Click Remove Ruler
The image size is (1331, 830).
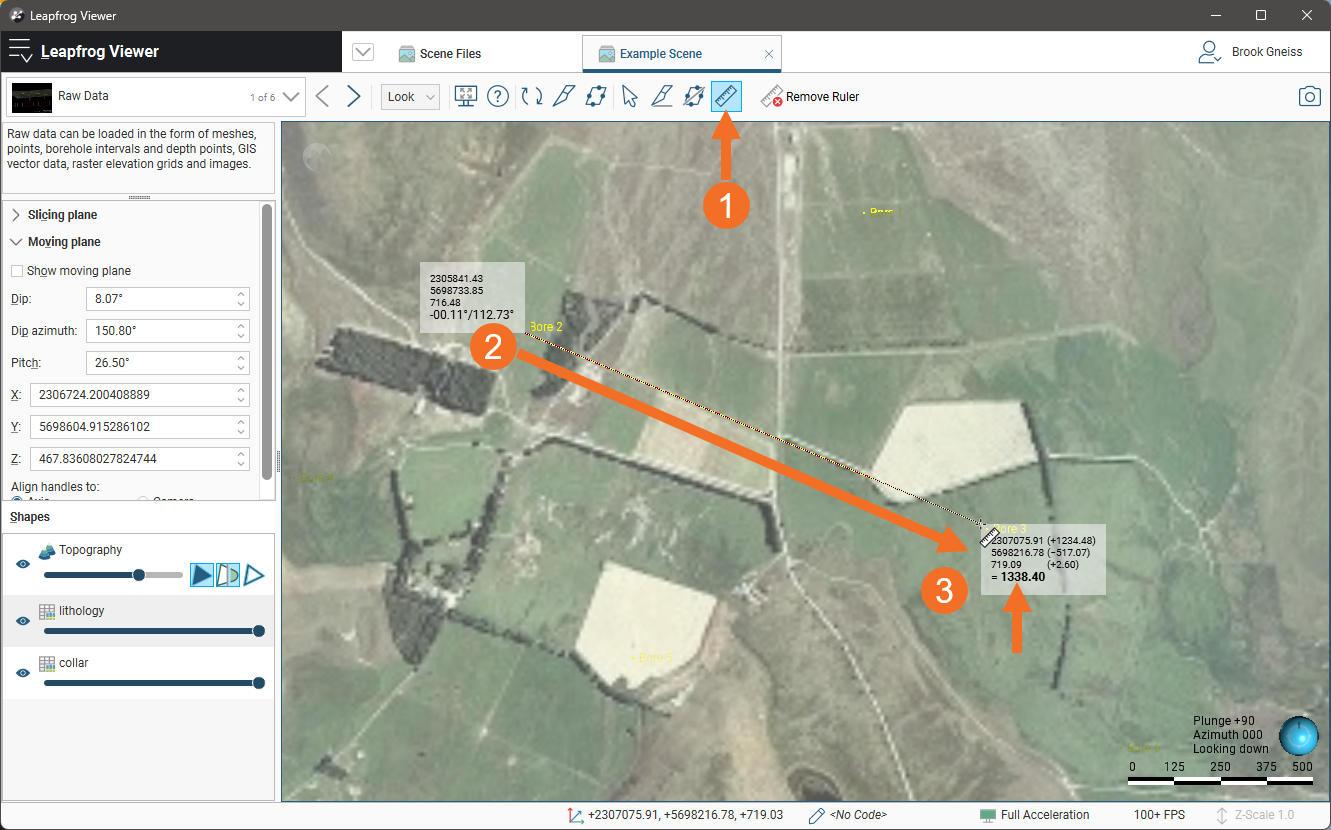[810, 97]
